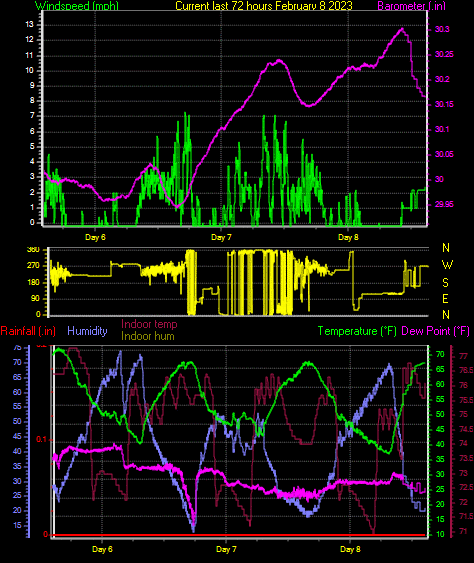Select the Rainfall (.in) legend label
This screenshot has width=474, height=563.
(28, 331)
